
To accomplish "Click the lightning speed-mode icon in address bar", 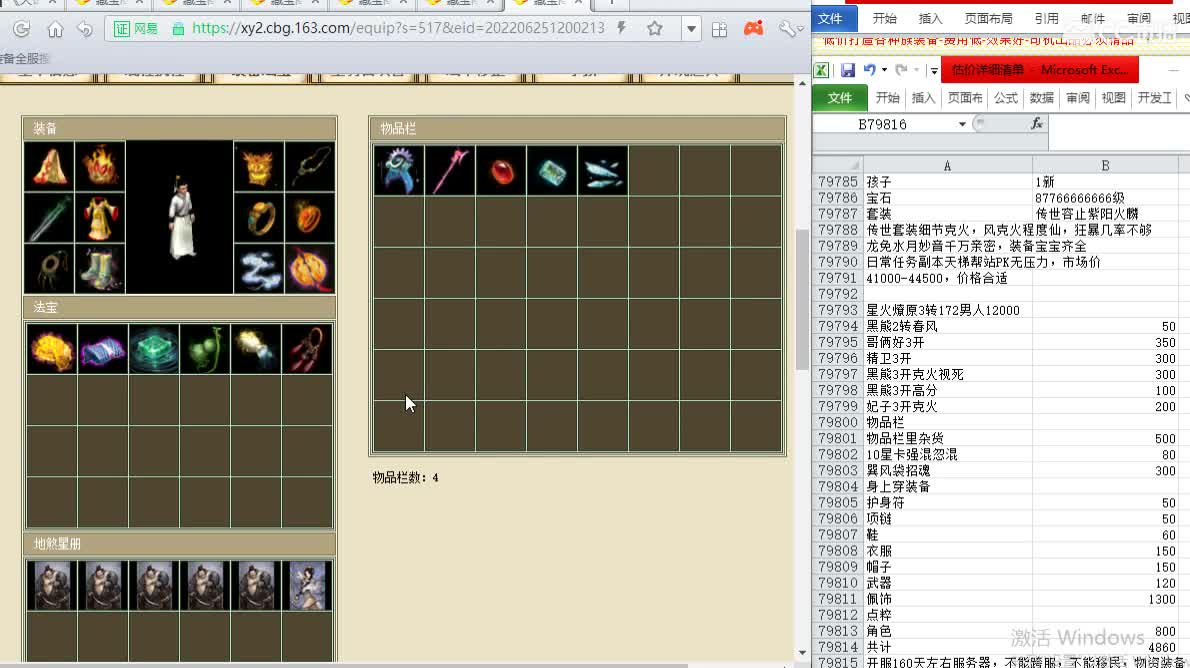I will click(622, 28).
